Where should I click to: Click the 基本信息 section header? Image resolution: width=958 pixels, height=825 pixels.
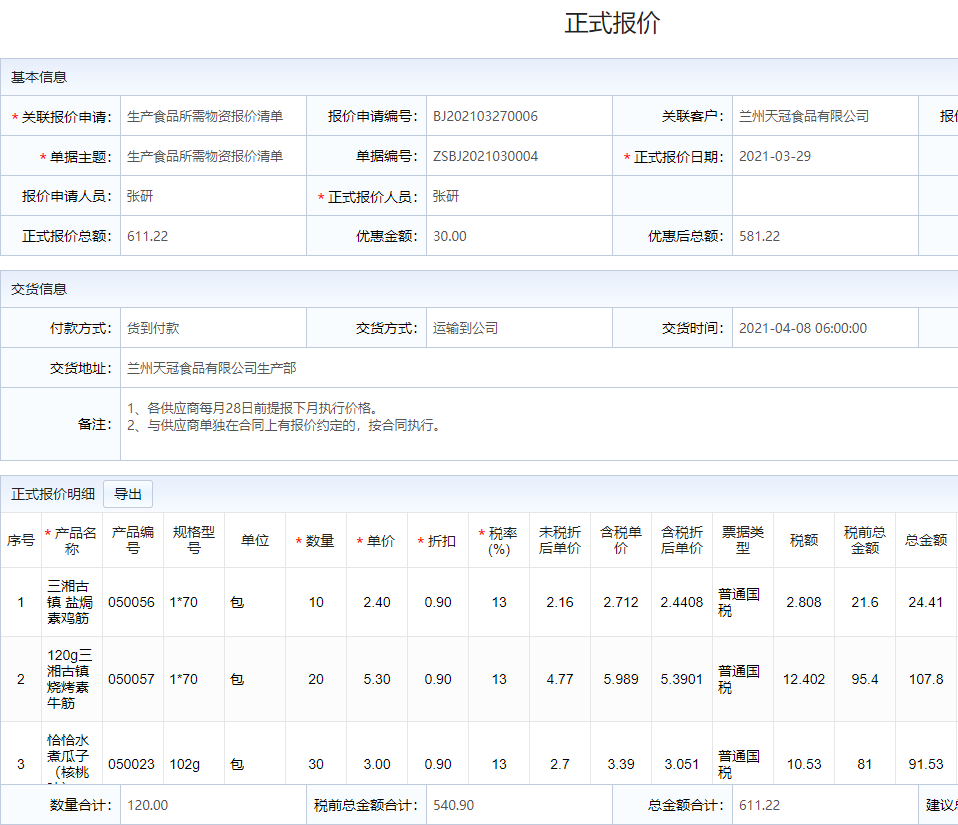(x=39, y=77)
